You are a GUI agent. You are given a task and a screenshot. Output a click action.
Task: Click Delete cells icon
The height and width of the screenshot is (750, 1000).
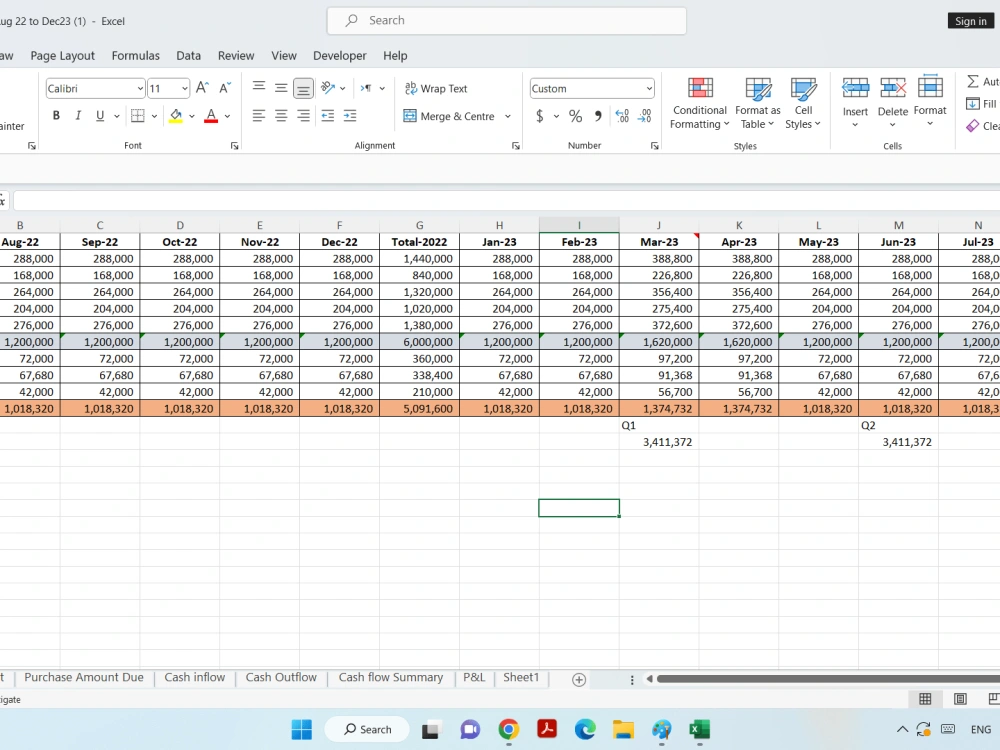point(893,88)
